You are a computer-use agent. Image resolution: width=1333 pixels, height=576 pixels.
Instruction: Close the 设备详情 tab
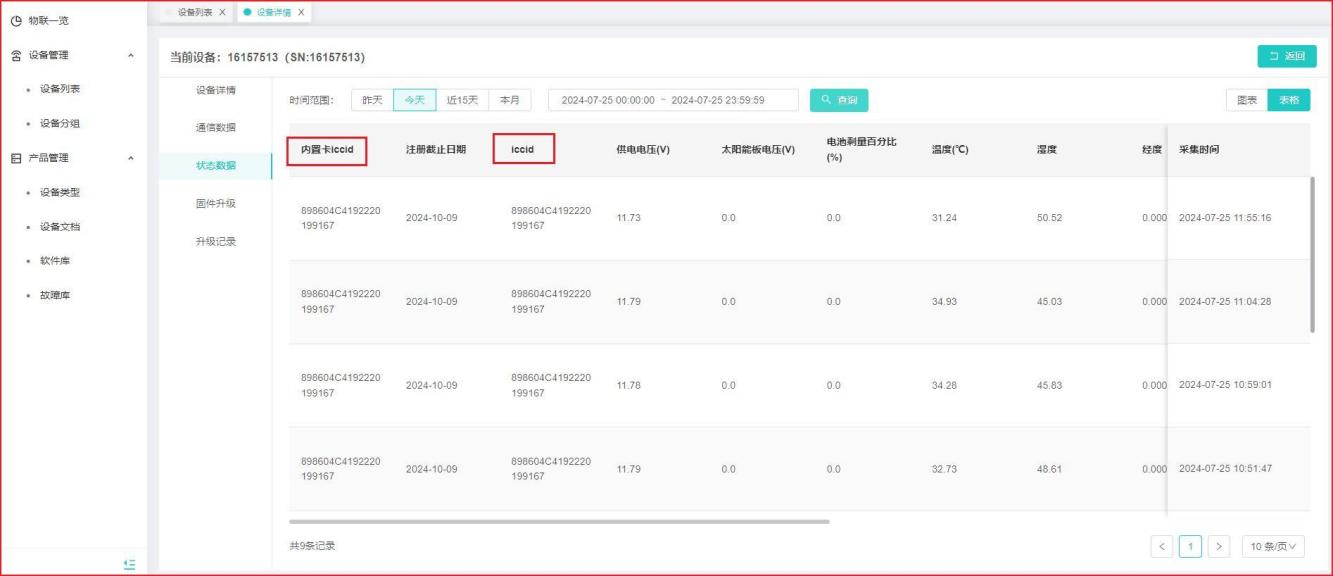pyautogui.click(x=301, y=12)
